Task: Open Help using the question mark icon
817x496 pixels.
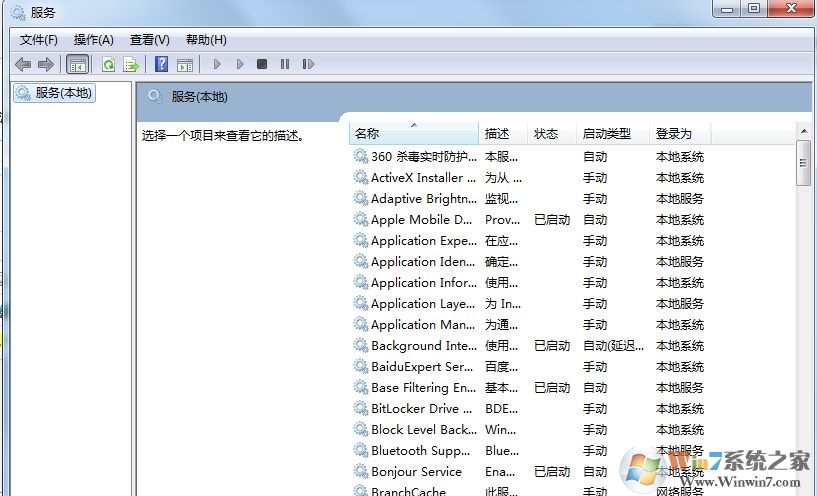Action: point(161,65)
